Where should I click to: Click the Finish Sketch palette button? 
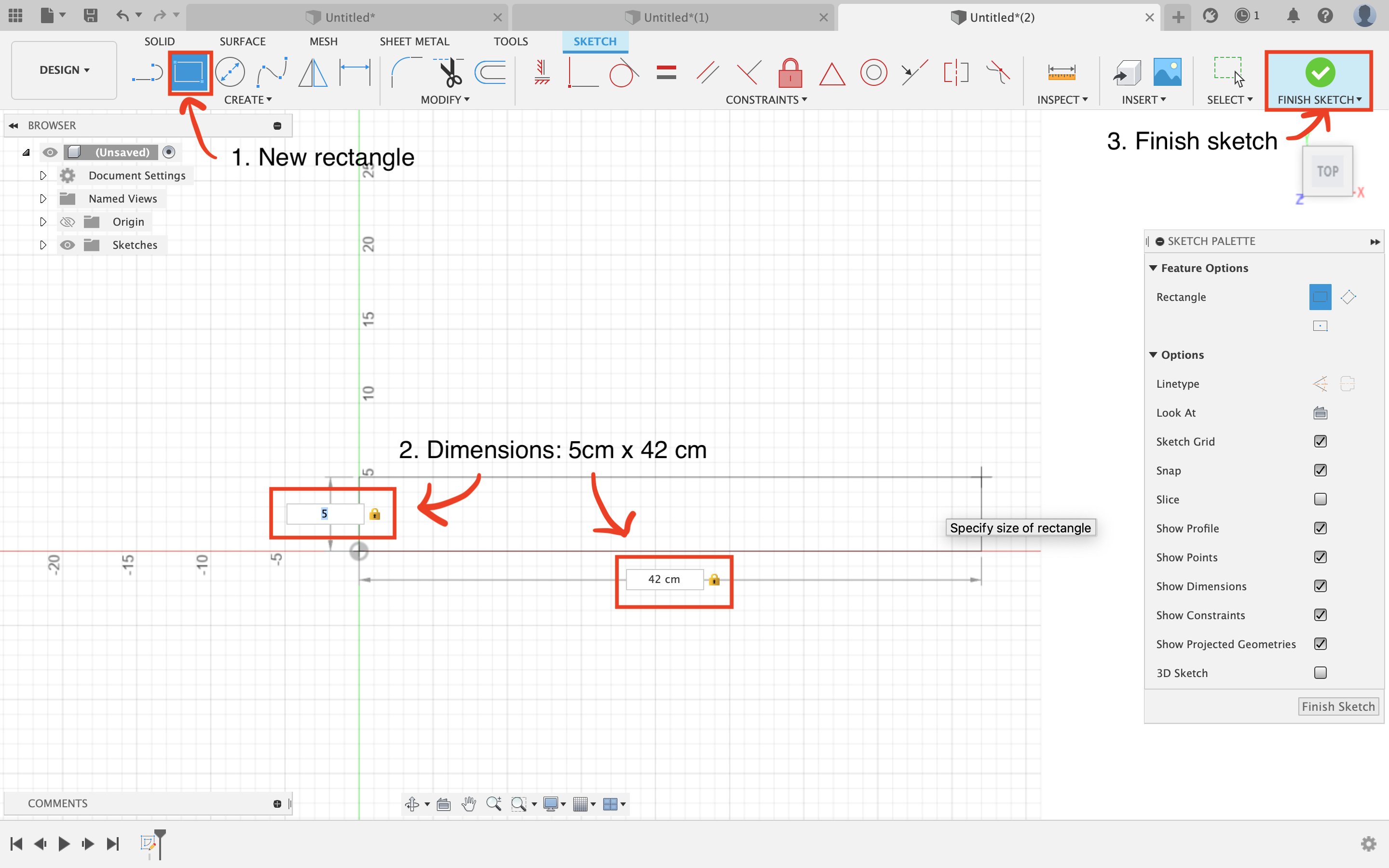(x=1337, y=706)
